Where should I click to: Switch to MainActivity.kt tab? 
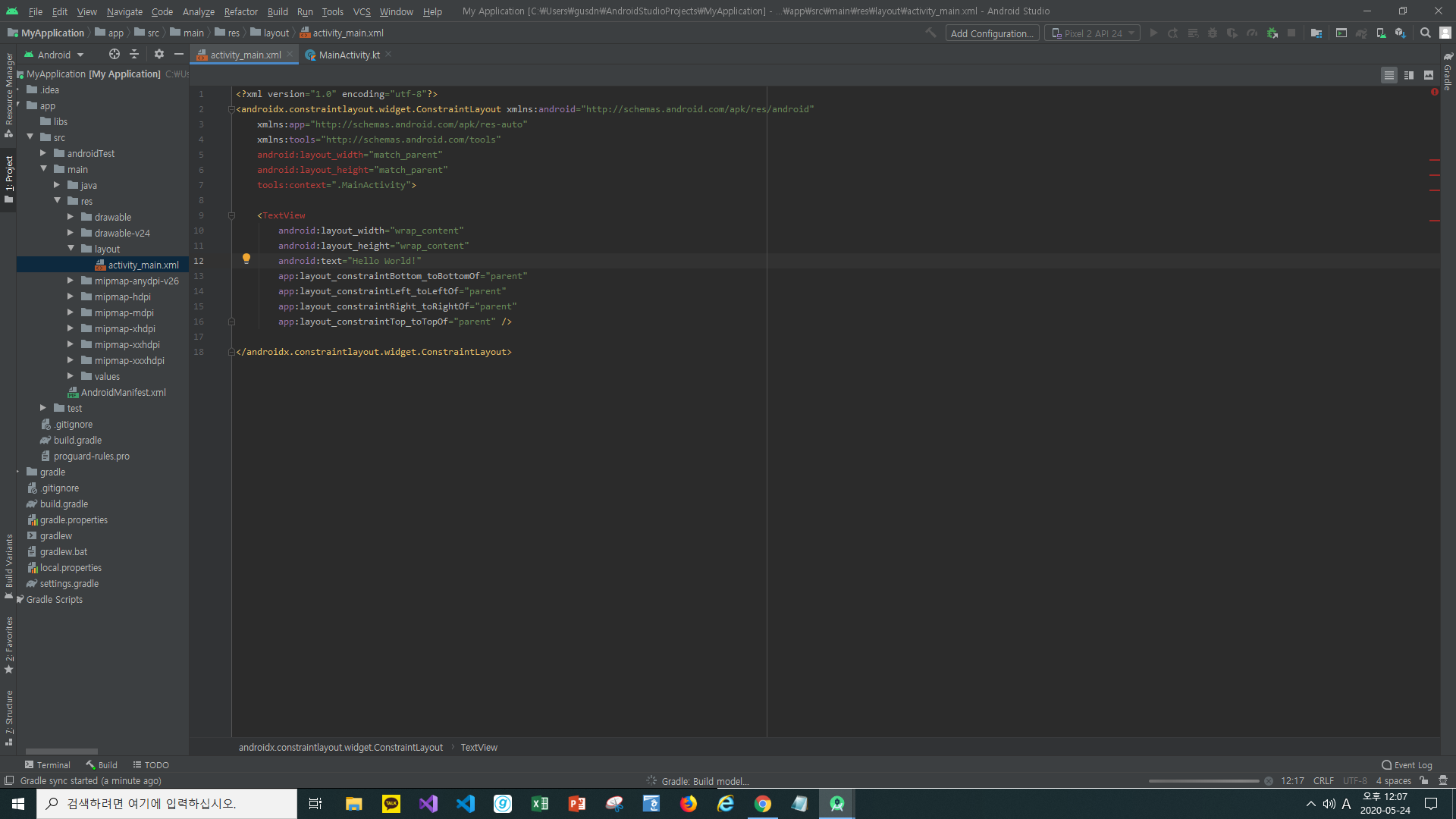349,55
